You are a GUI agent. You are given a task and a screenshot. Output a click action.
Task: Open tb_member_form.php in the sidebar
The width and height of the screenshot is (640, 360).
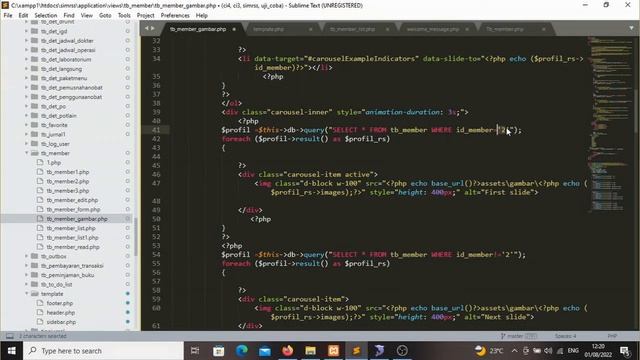point(73,209)
